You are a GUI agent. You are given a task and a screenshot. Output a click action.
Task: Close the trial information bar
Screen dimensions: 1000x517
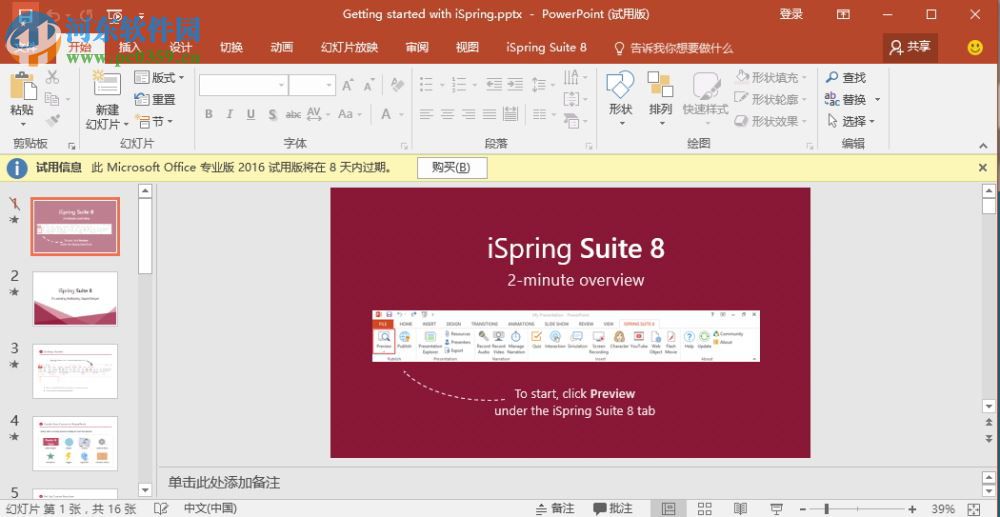pyautogui.click(x=983, y=168)
